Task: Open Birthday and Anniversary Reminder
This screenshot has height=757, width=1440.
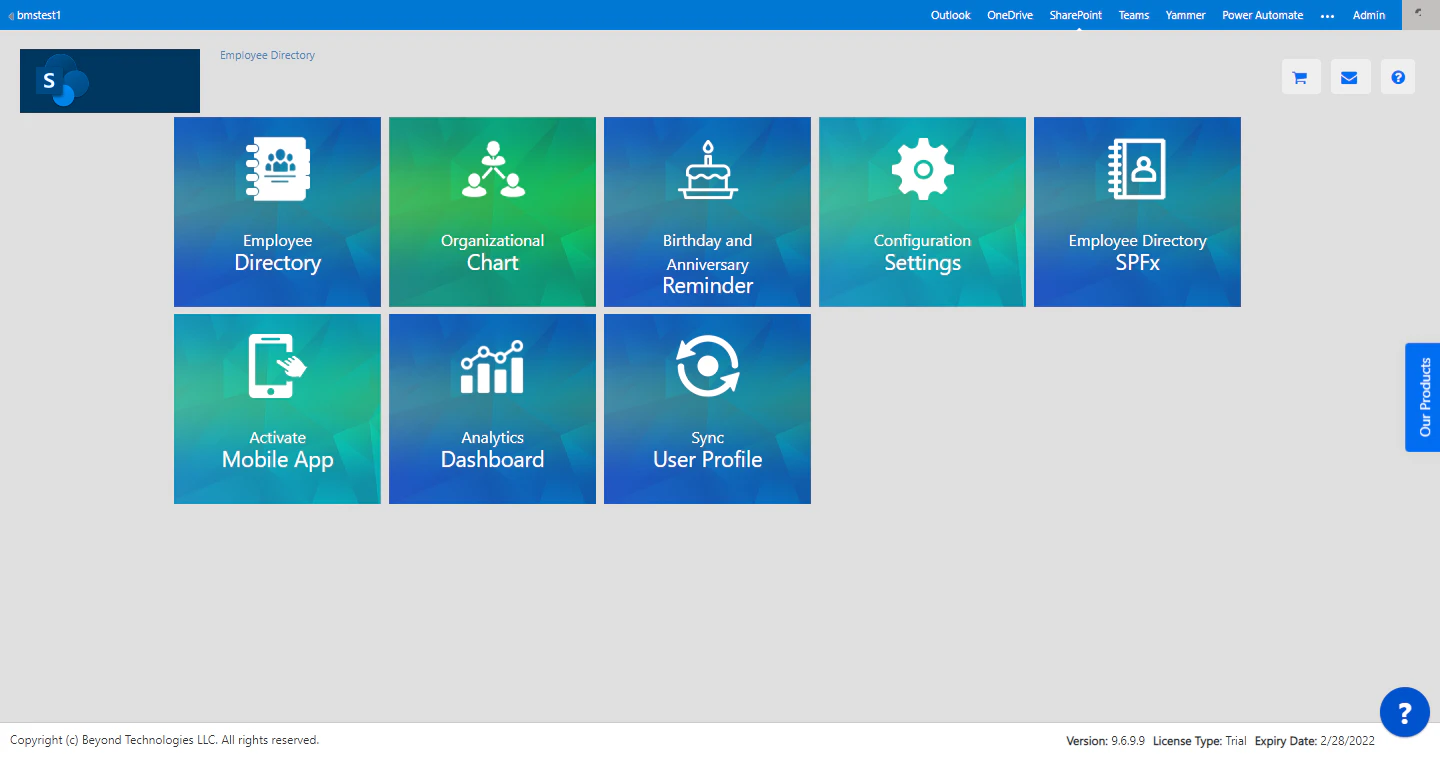Action: point(707,211)
